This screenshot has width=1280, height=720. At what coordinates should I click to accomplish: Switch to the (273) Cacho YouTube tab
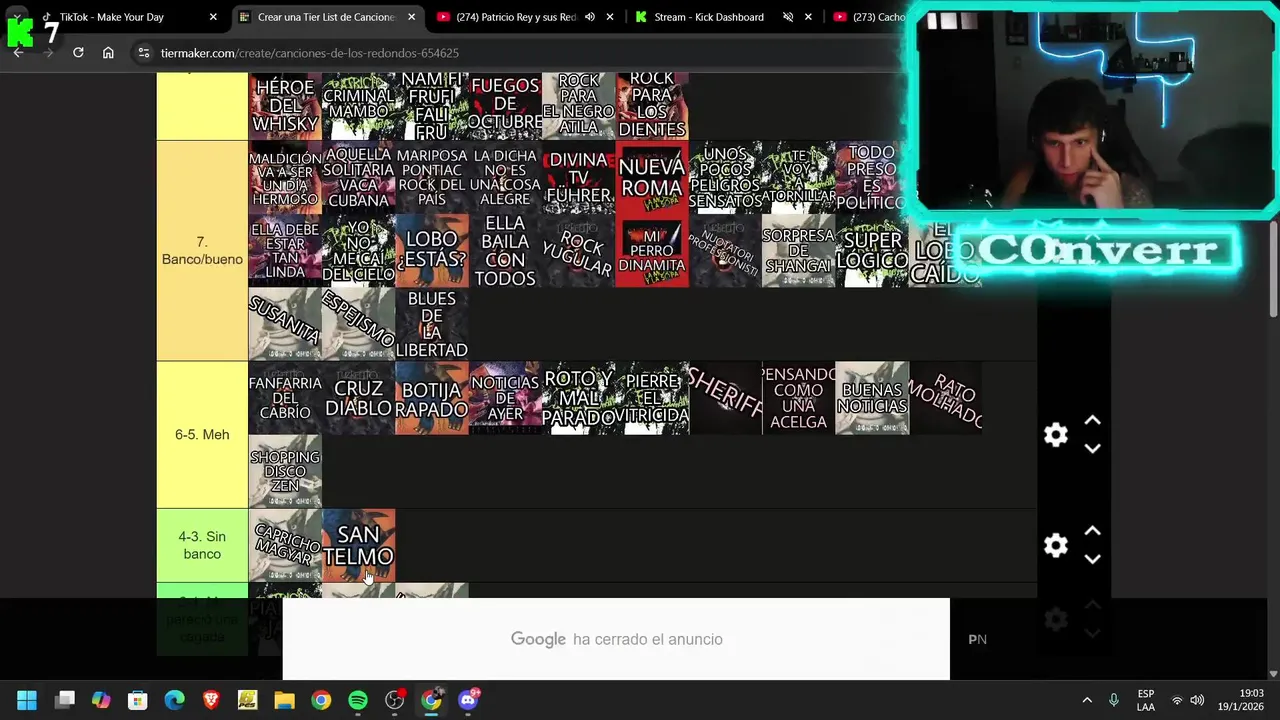868,17
